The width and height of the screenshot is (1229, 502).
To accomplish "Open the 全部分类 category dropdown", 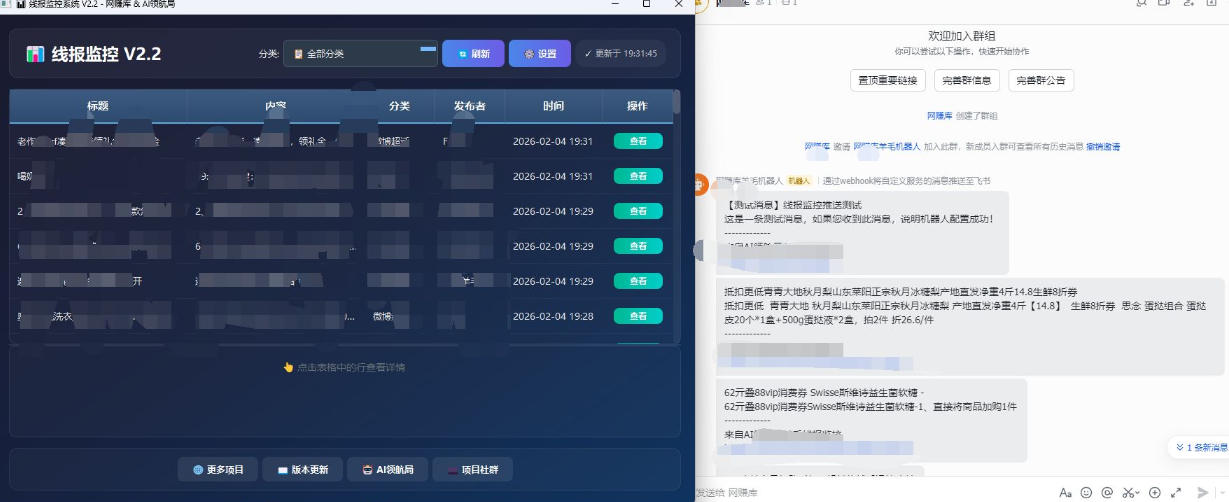I will pyautogui.click(x=360, y=54).
